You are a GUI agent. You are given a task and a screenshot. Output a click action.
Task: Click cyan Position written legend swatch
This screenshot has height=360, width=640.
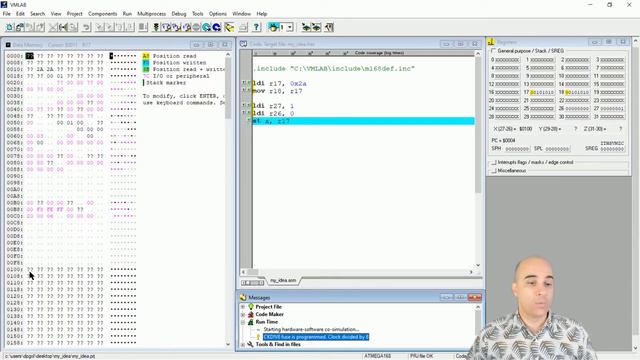tap(146, 62)
